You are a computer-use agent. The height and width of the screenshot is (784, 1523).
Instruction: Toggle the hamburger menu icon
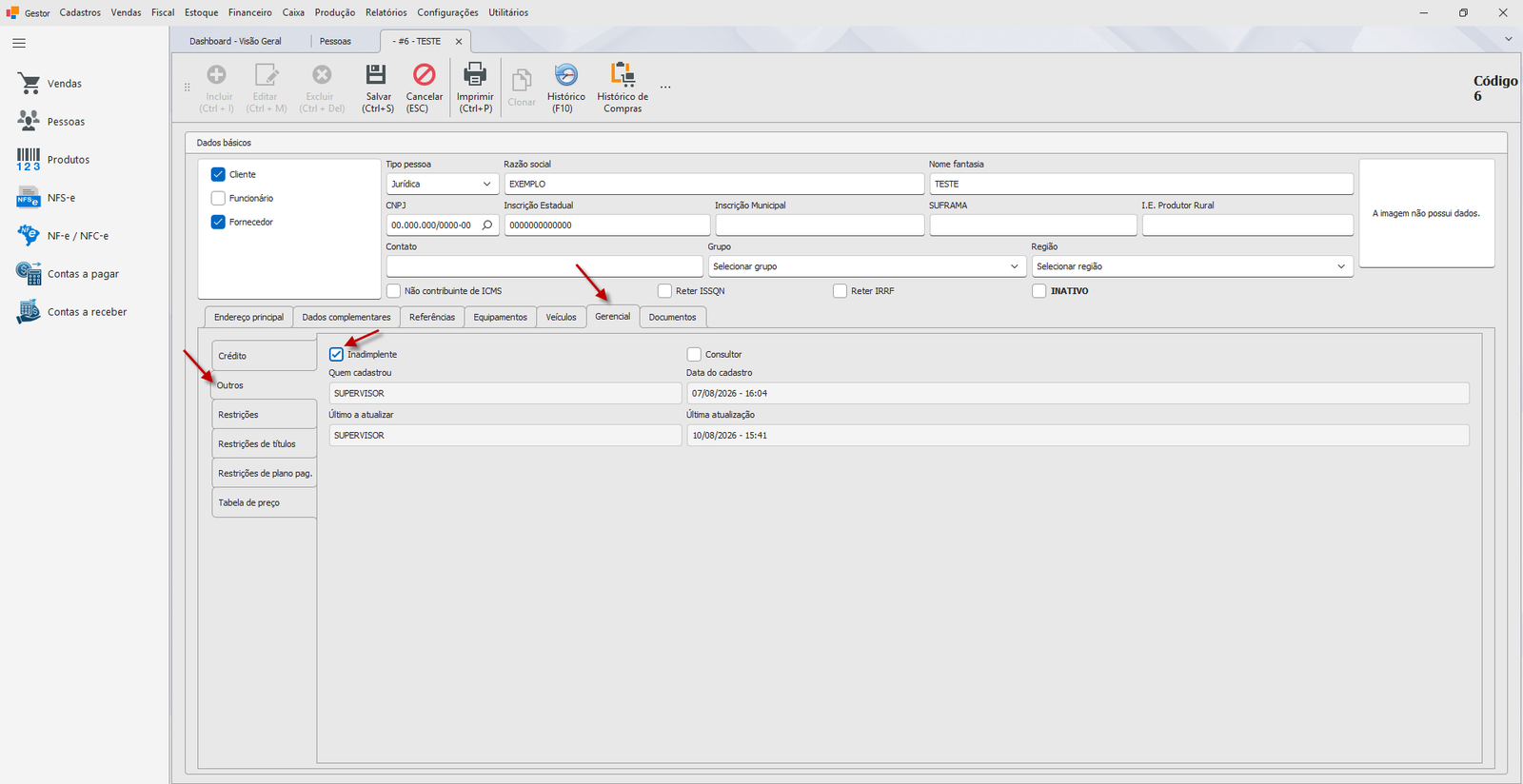(x=19, y=43)
